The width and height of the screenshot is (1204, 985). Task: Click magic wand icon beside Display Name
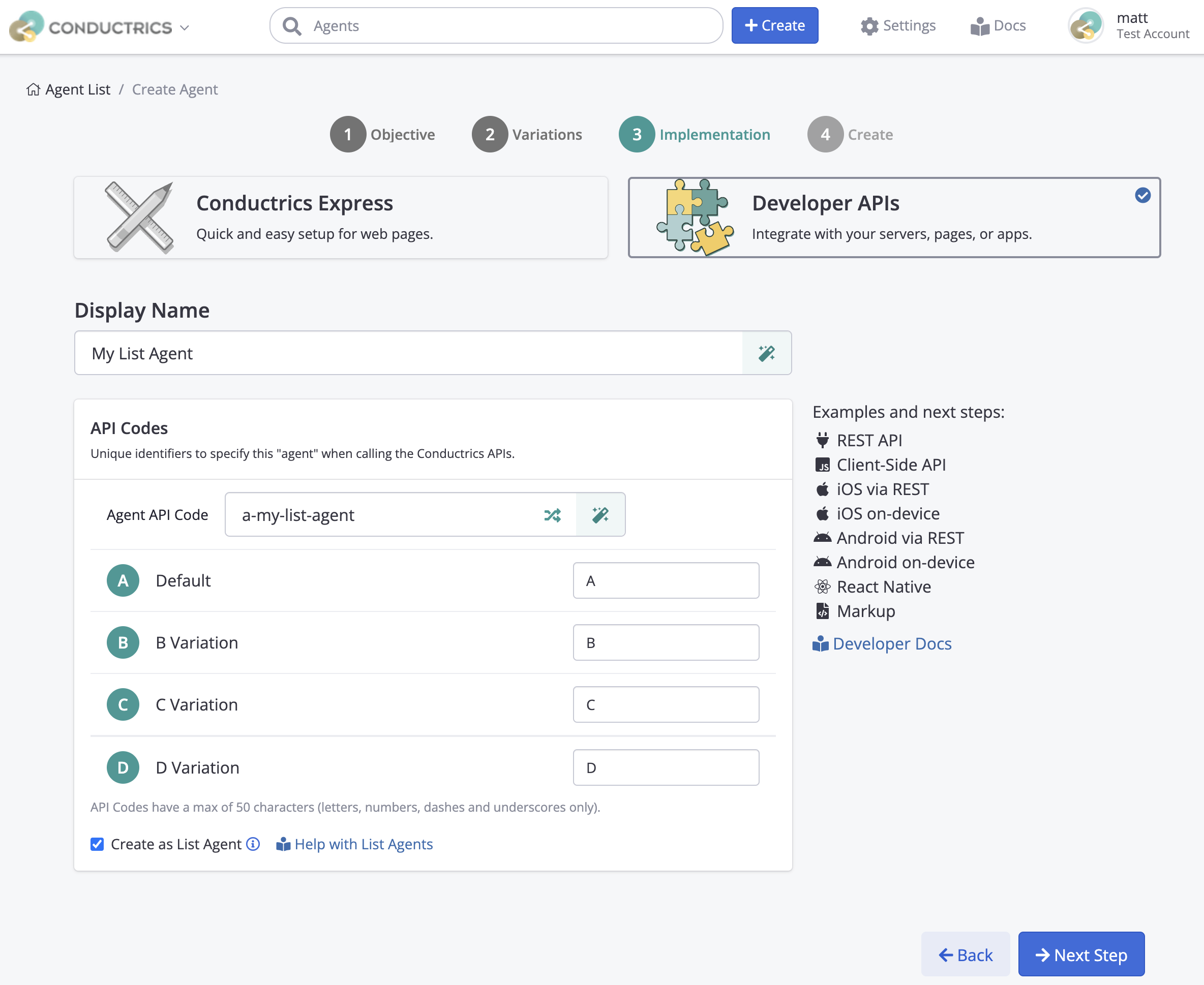click(x=766, y=353)
